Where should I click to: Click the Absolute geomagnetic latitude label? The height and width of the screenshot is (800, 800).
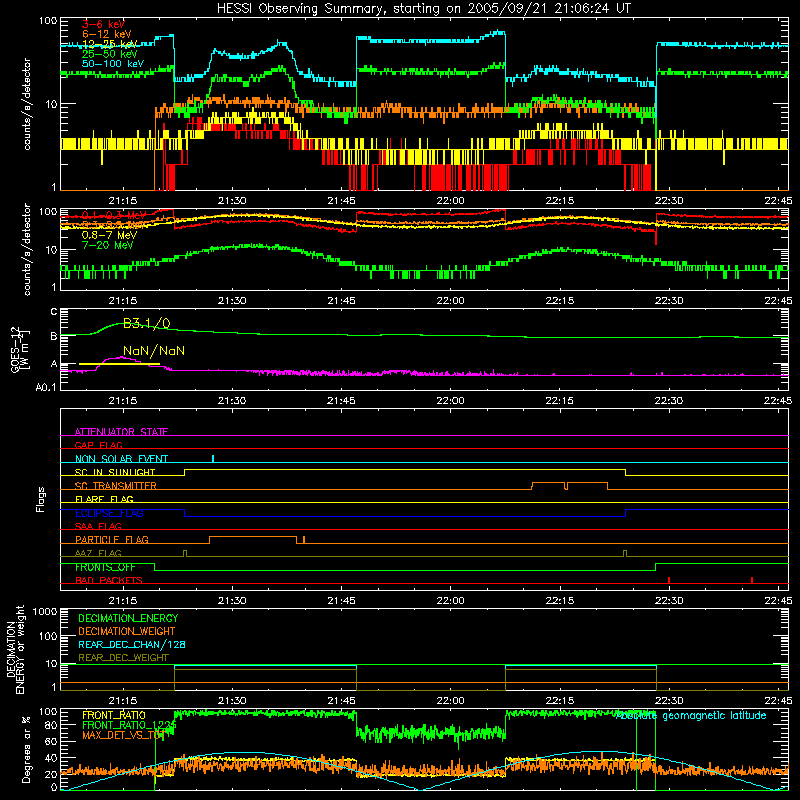coord(691,715)
